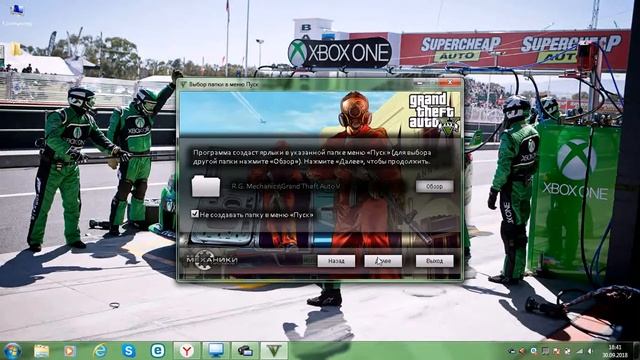The height and width of the screenshot is (360, 640).
Task: Close the installer window with X
Action: [450, 82]
